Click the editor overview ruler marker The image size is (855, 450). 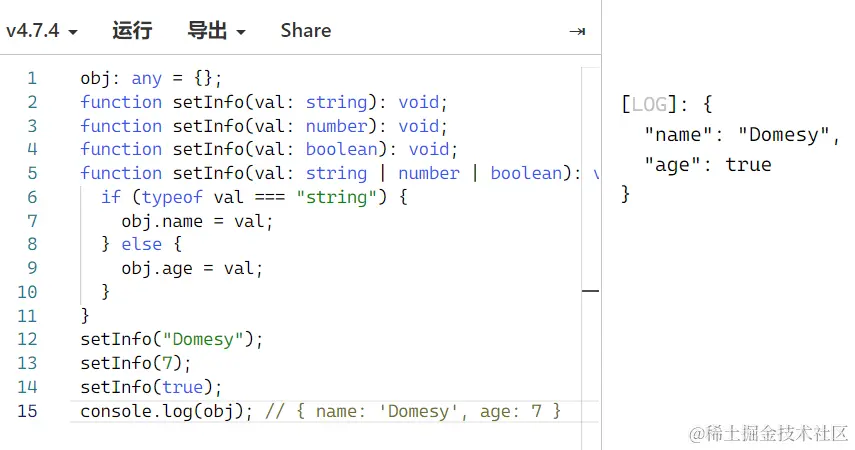click(x=590, y=291)
